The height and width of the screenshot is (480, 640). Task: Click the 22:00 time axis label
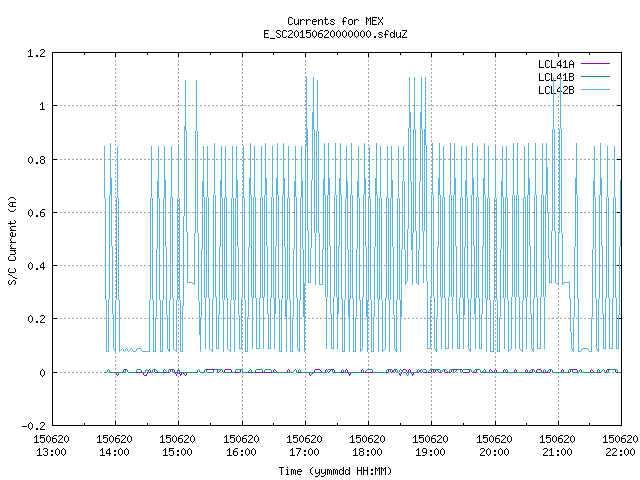pyautogui.click(x=620, y=452)
